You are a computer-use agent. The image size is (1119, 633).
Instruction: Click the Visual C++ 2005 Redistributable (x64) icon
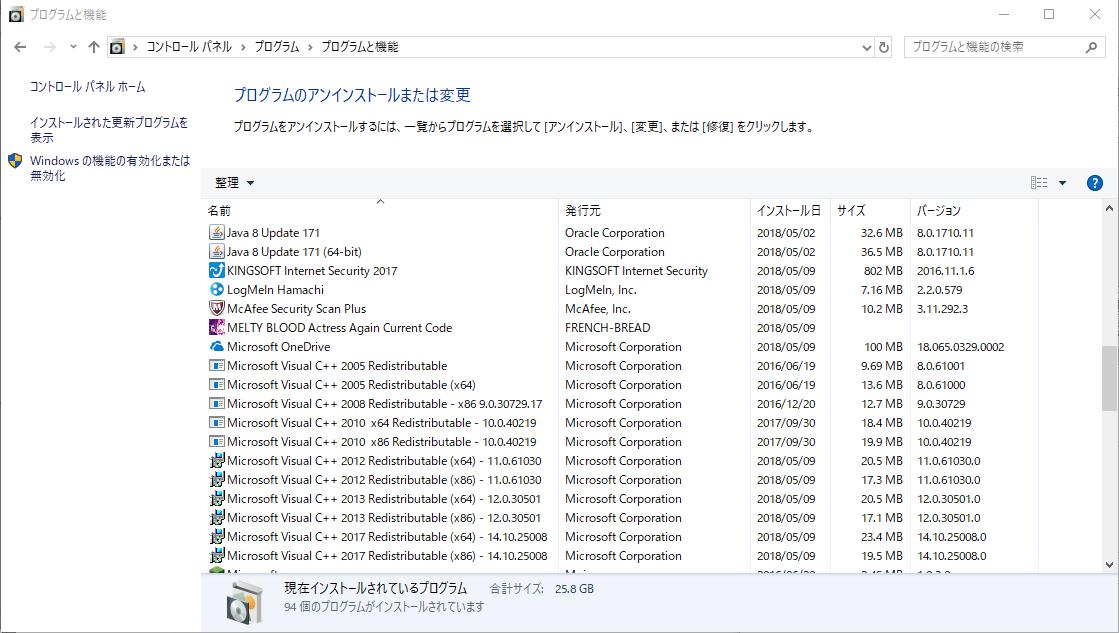216,385
